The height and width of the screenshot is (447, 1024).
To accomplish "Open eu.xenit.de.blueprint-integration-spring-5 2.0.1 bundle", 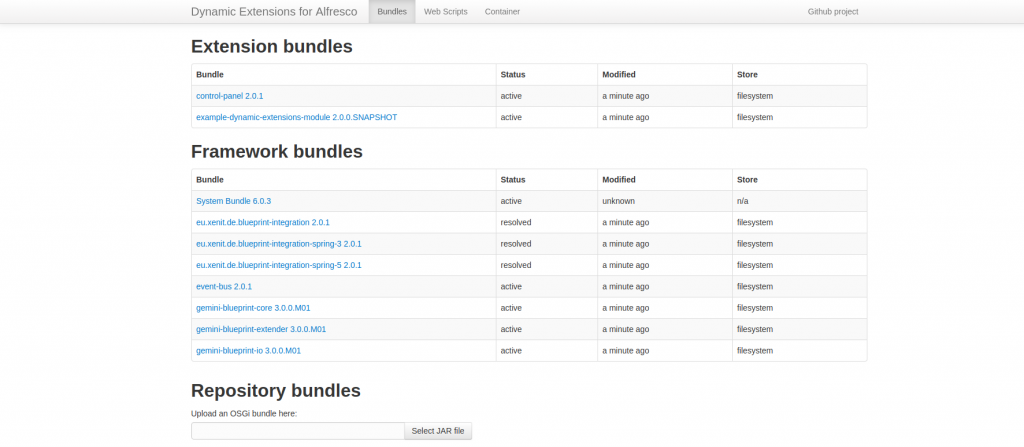I will [279, 265].
